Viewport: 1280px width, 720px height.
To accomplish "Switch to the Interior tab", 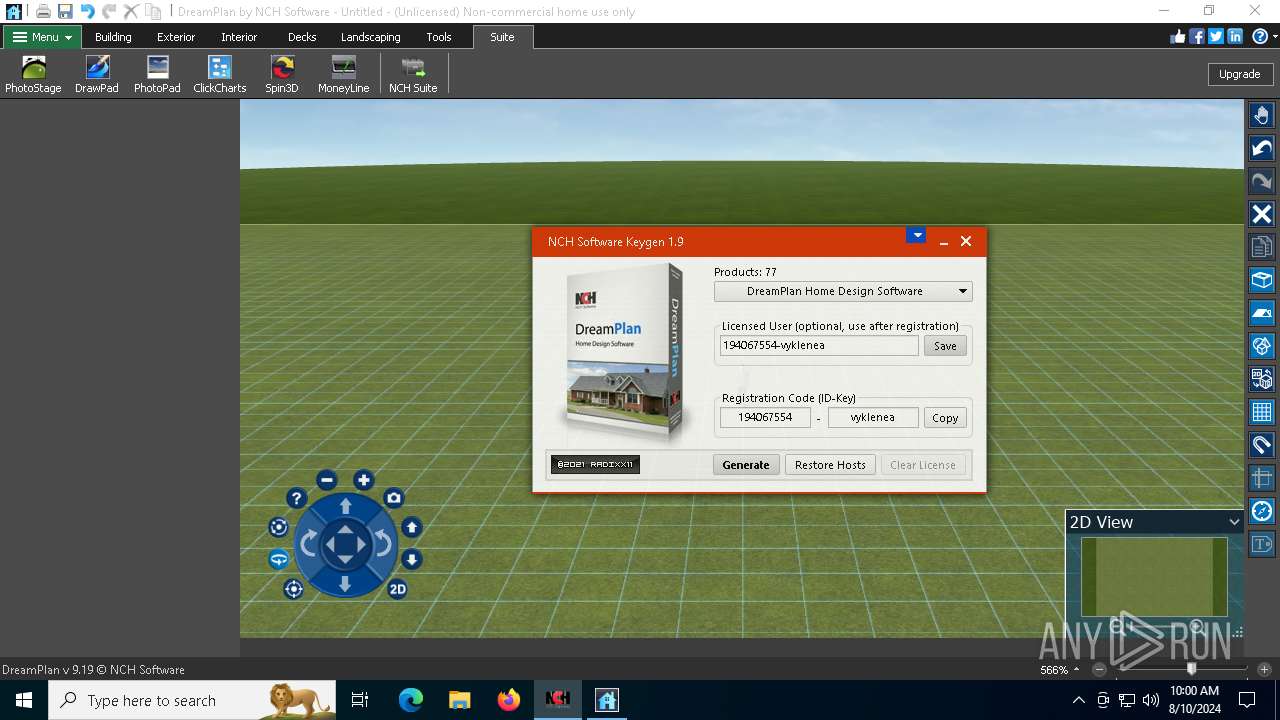I will click(239, 37).
